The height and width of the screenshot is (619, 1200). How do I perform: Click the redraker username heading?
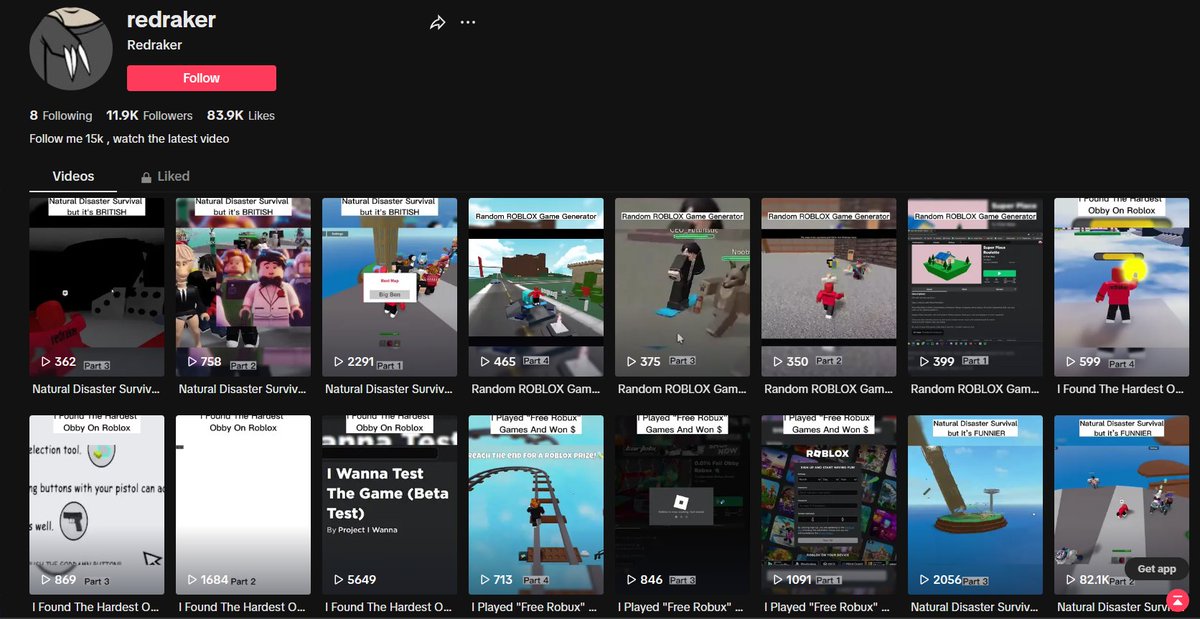pyautogui.click(x=171, y=19)
